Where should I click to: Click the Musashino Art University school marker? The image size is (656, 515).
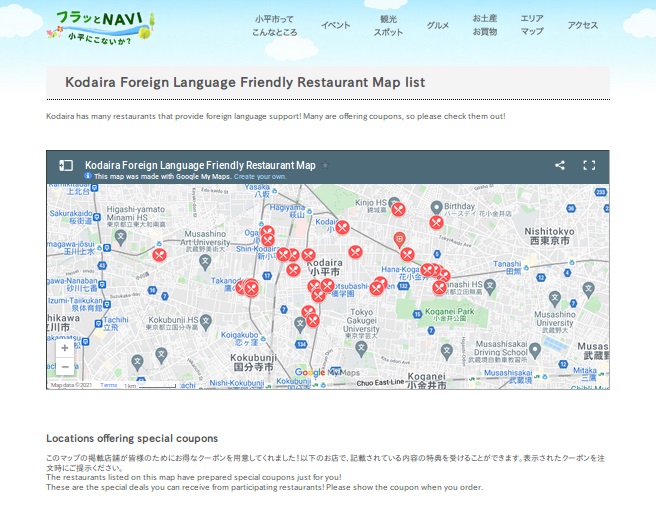[x=205, y=262]
